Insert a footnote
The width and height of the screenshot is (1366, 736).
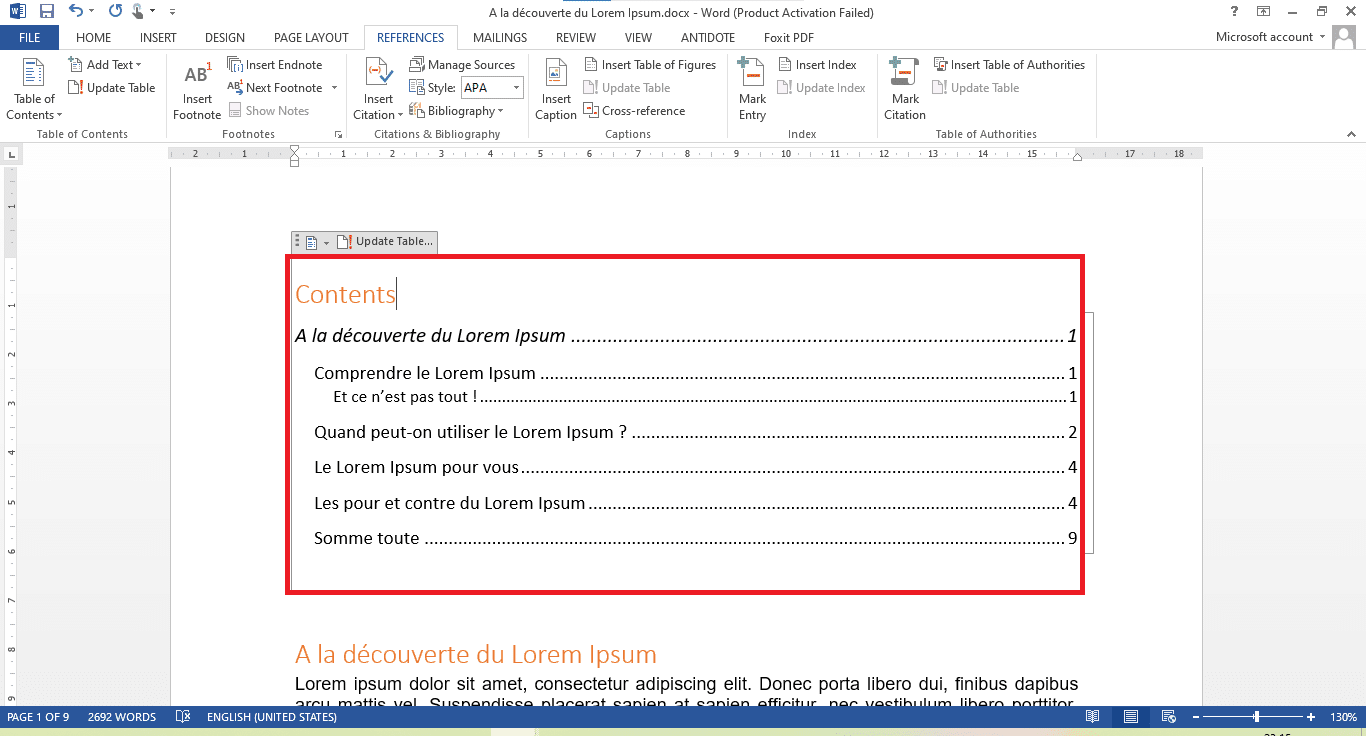(197, 89)
